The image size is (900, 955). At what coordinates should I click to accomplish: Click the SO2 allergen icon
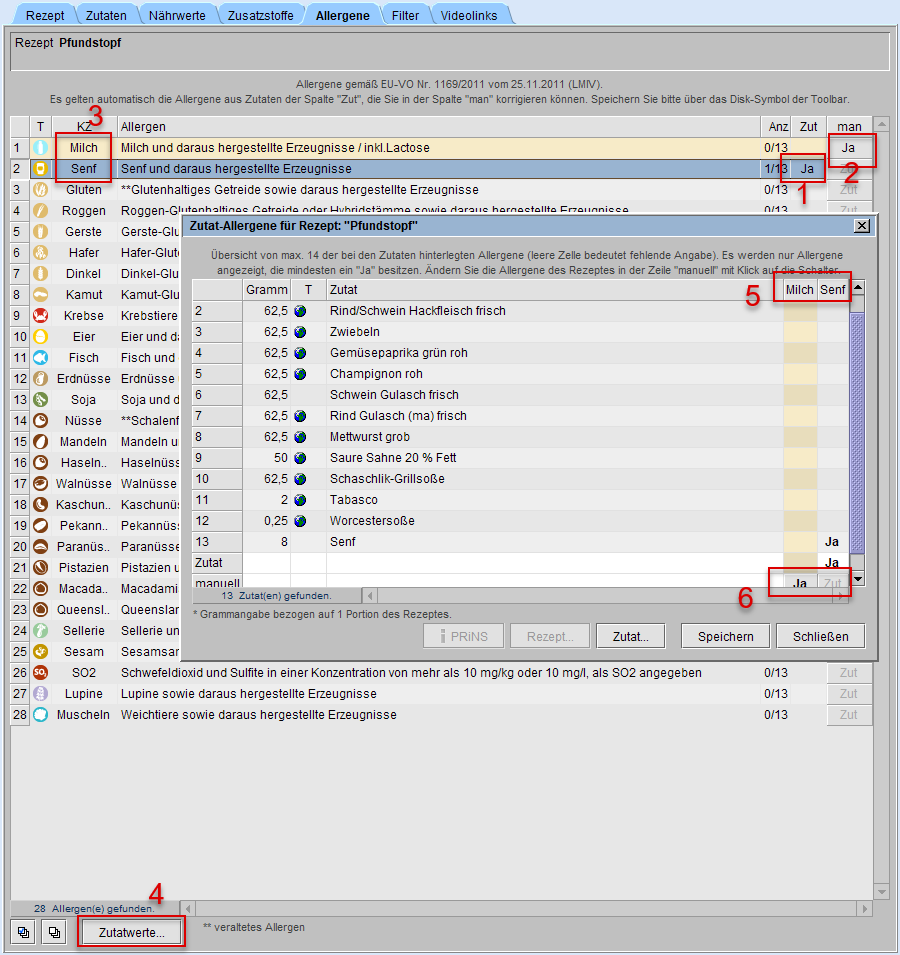point(41,673)
